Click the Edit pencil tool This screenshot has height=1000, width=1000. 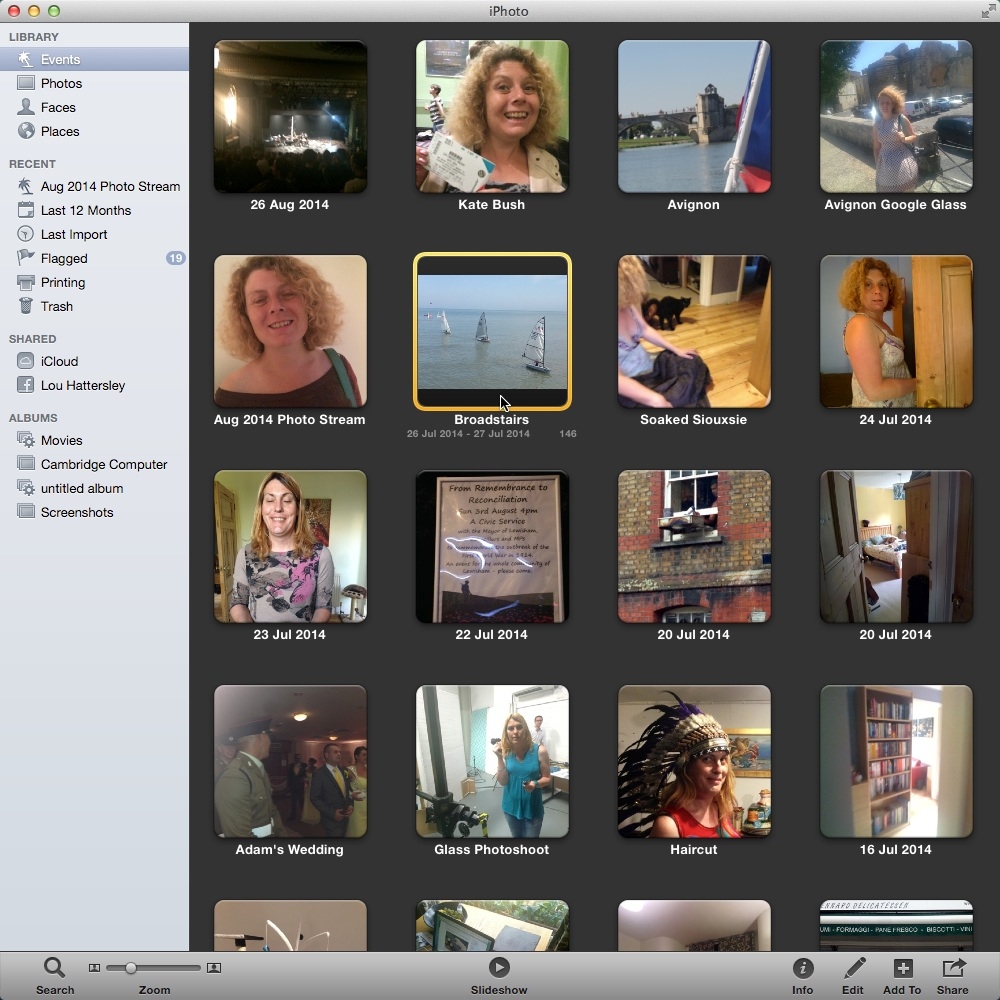click(x=853, y=968)
